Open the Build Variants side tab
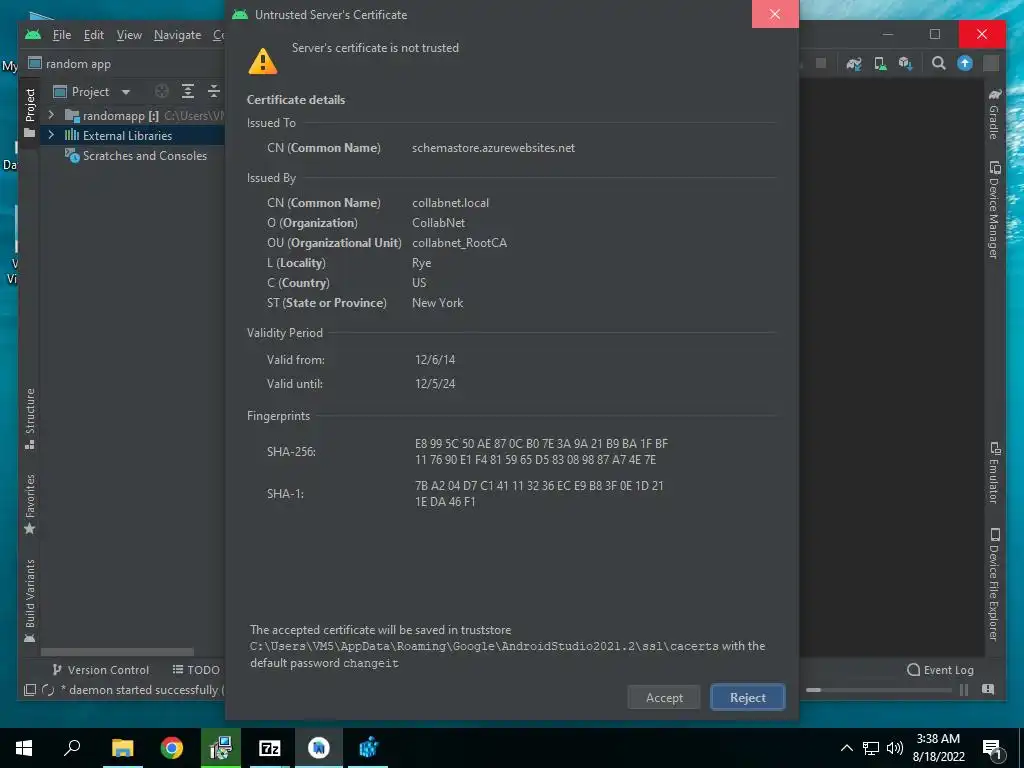The width and height of the screenshot is (1024, 768). (29, 600)
